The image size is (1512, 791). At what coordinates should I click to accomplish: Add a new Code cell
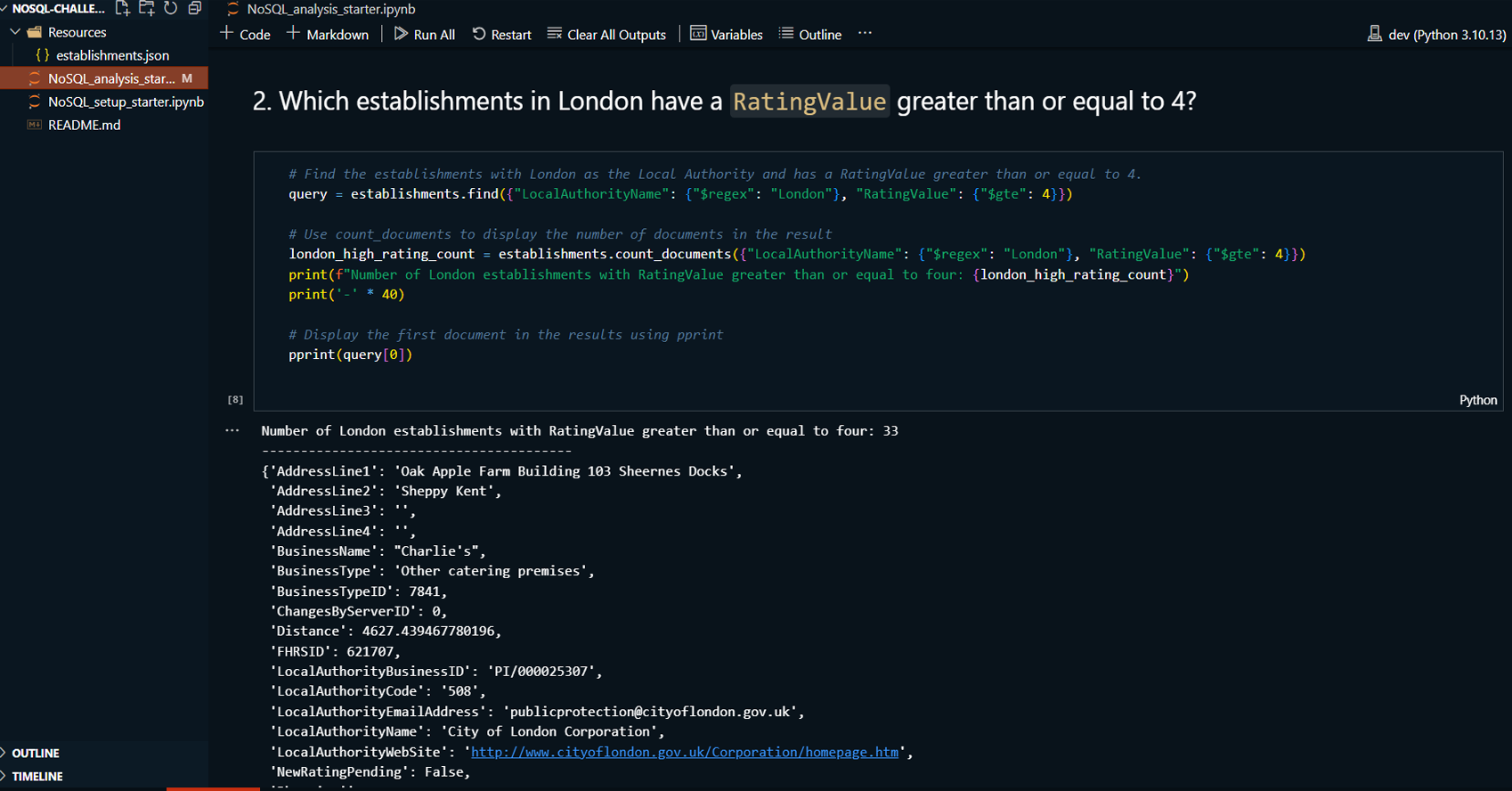245,35
